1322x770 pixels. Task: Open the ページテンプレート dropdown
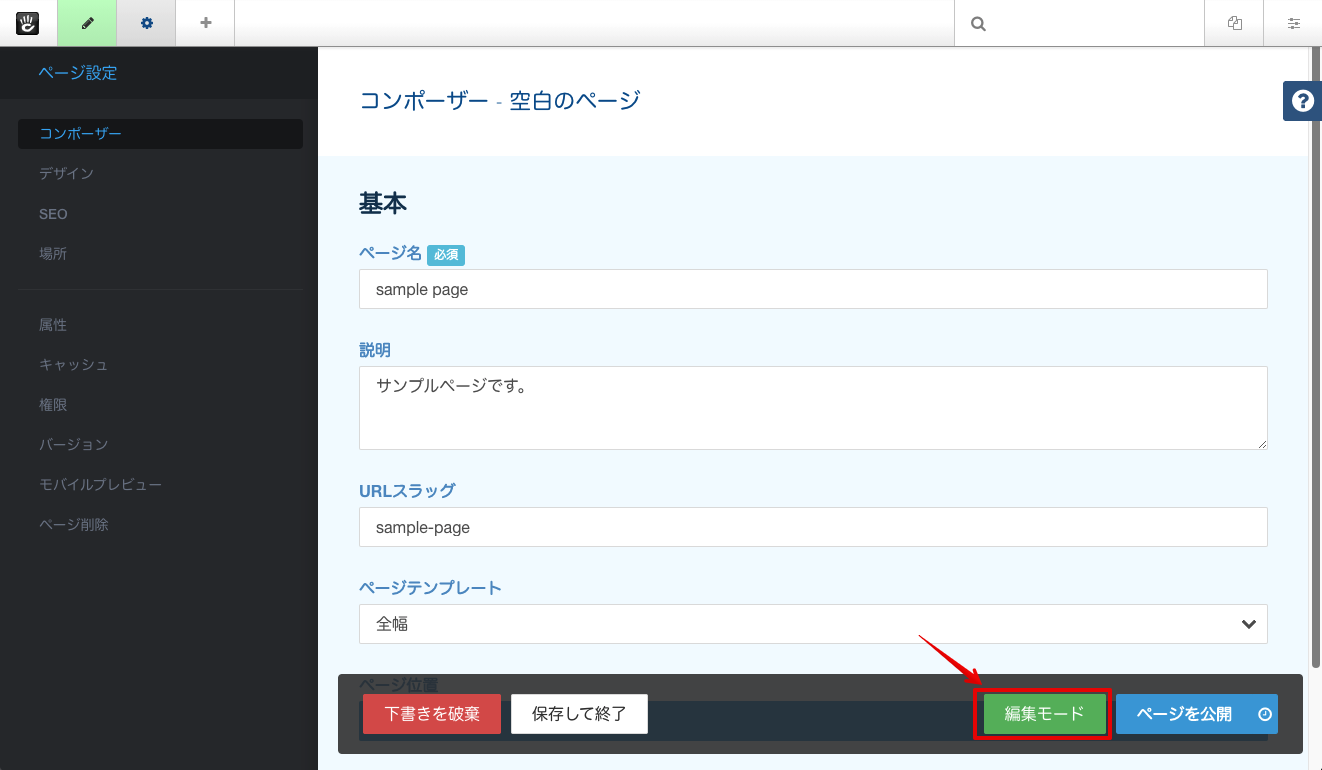pyautogui.click(x=812, y=623)
